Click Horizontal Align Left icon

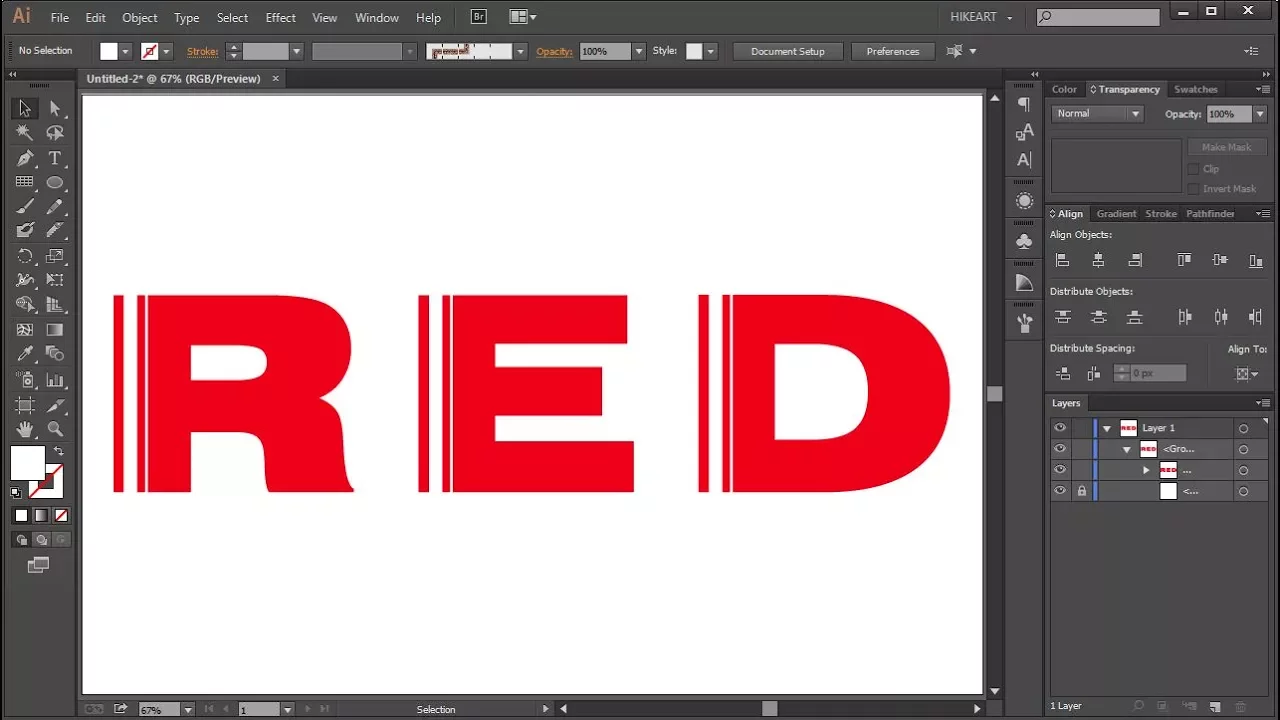(x=1062, y=260)
